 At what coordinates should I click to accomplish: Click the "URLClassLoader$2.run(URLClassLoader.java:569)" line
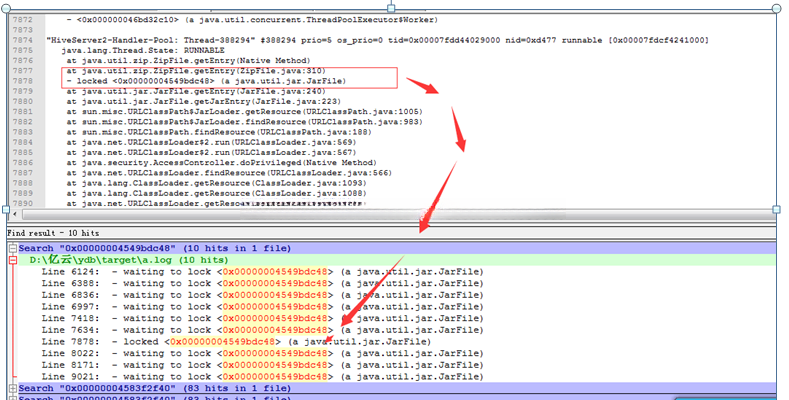coord(211,142)
